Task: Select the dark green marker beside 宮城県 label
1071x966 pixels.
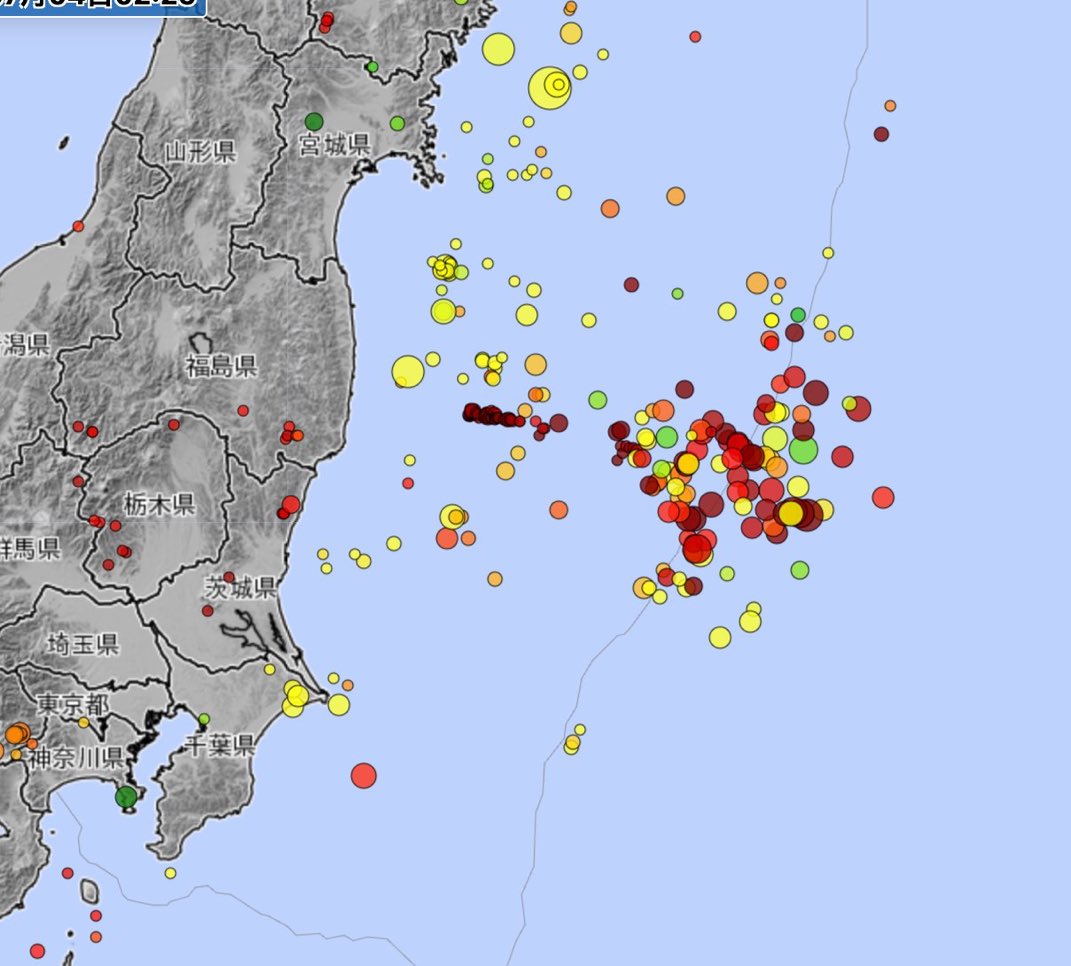Action: click(x=314, y=122)
